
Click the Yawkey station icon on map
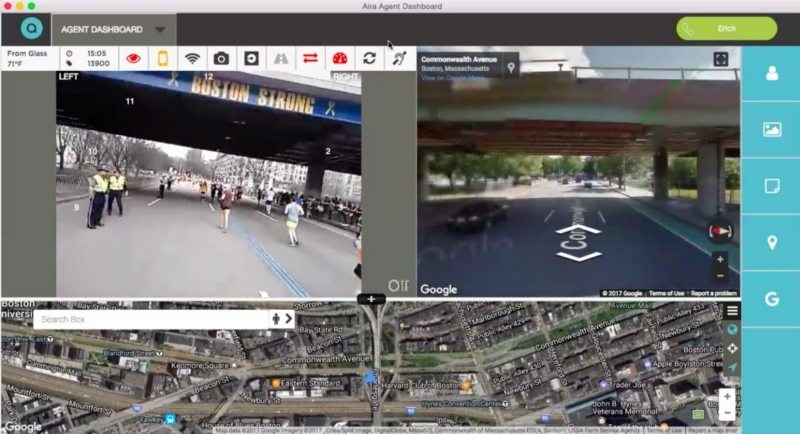[x=170, y=419]
